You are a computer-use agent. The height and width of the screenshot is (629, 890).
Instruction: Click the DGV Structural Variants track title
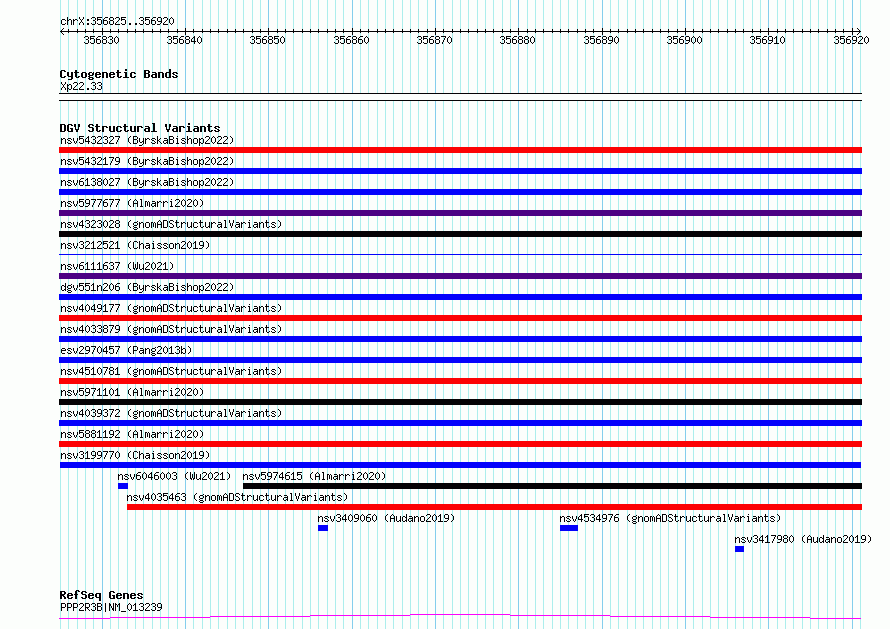(x=140, y=128)
